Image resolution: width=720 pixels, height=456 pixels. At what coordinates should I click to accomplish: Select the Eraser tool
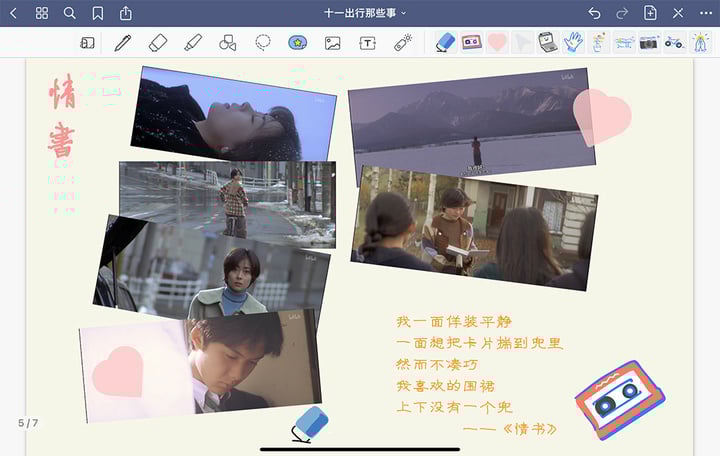click(157, 43)
